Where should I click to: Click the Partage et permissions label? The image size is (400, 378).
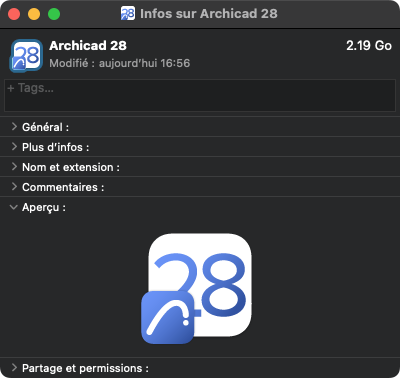coord(85,368)
